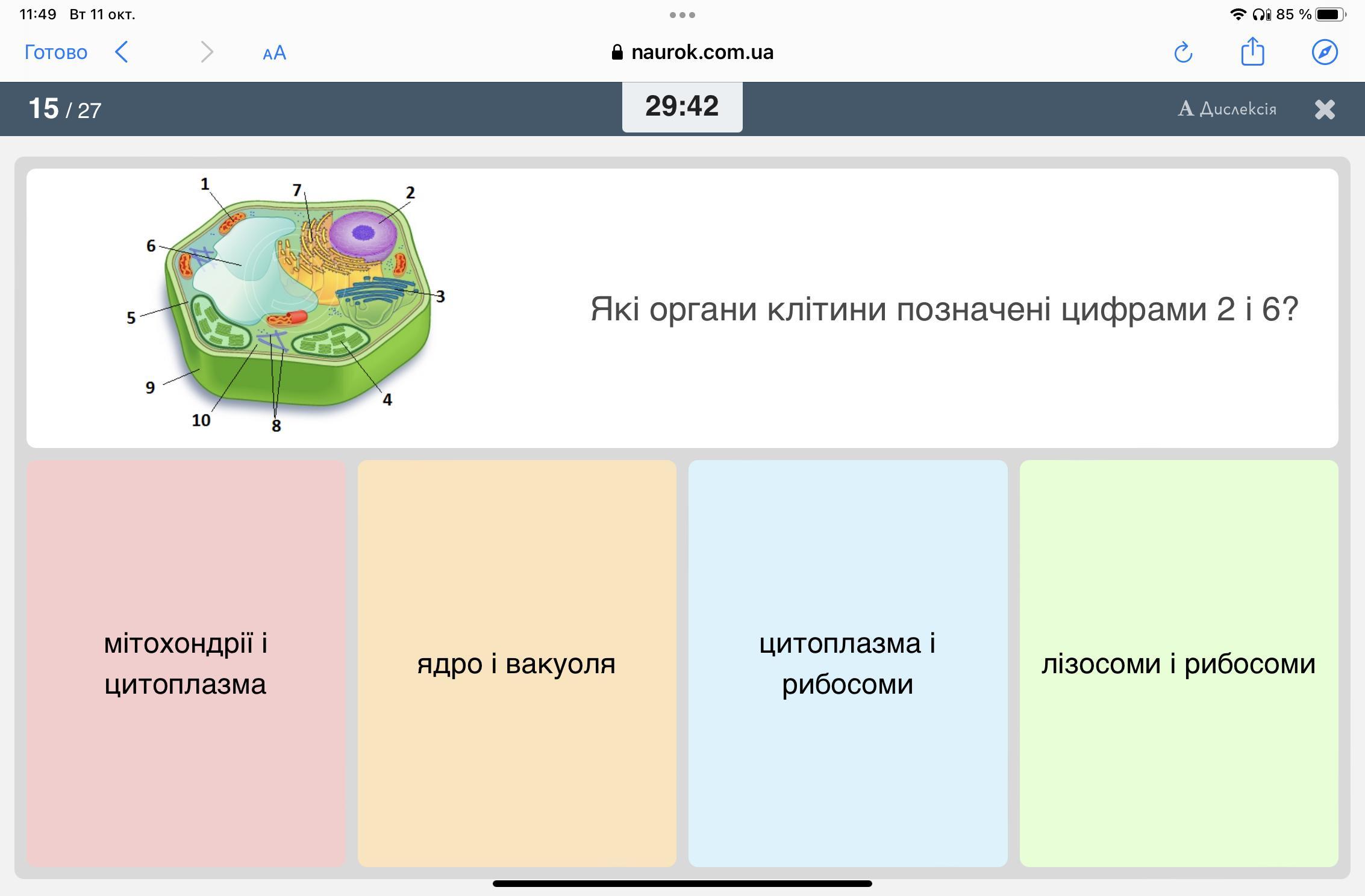Viewport: 1365px width, 896px height.
Task: Choose answer ядро і вакуоля
Action: pos(517,664)
